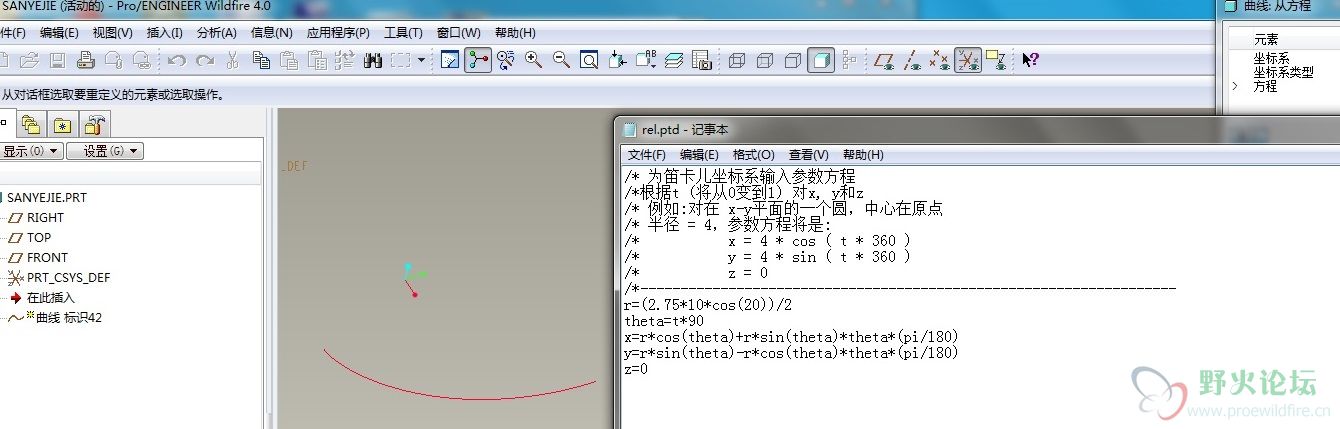The image size is (1340, 429).
Task: Open 编辑(E) menu in Pro/ENGINEER
Action: [x=59, y=33]
